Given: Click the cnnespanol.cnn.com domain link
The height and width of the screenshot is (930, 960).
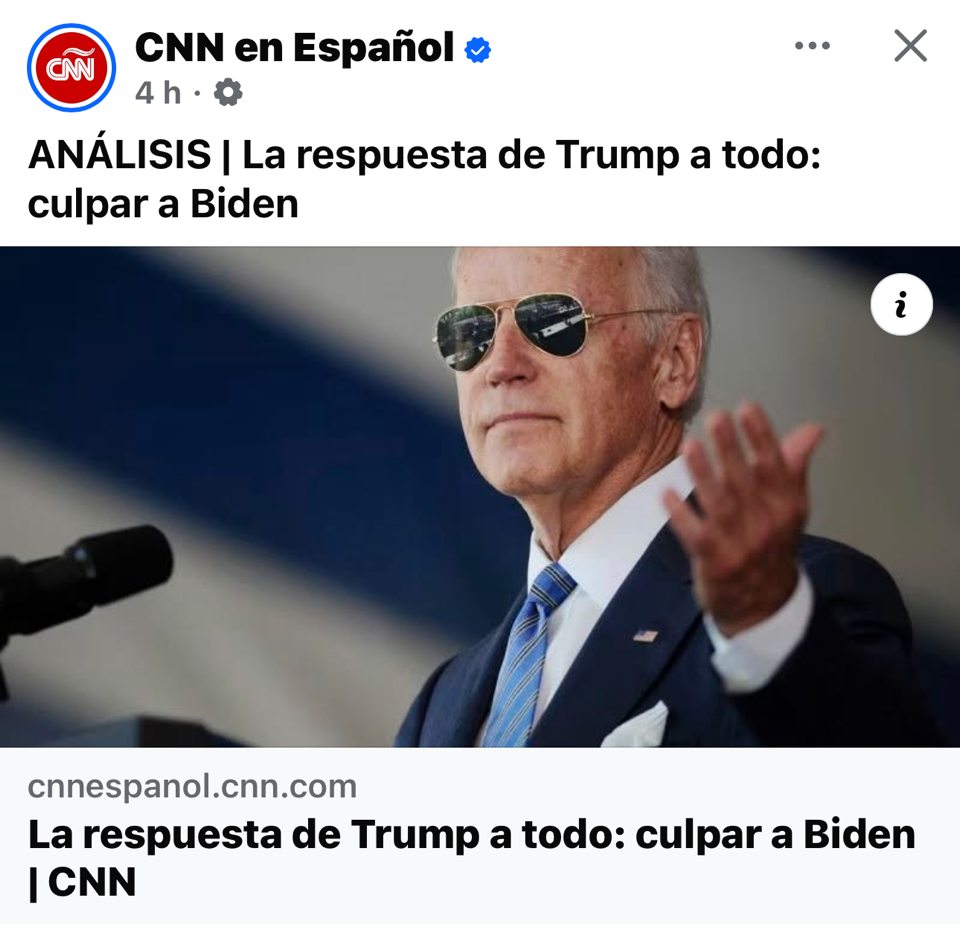Looking at the screenshot, I should coord(192,786).
